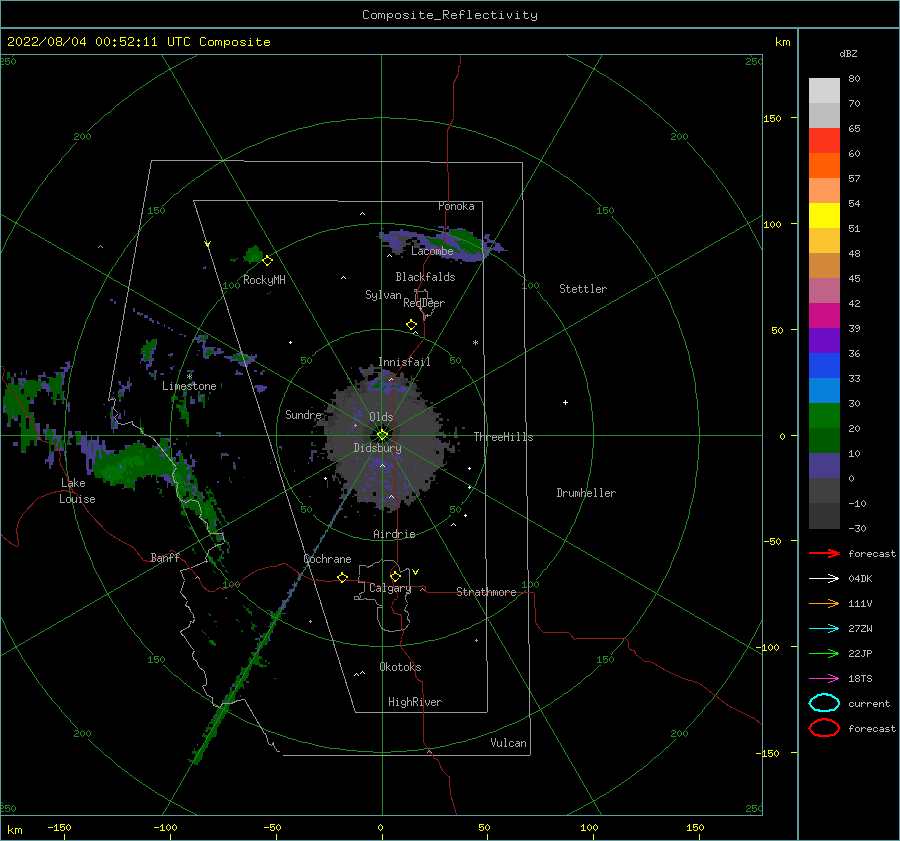Click the cyan current ellipse symbol
This screenshot has height=841, width=900.
click(824, 703)
